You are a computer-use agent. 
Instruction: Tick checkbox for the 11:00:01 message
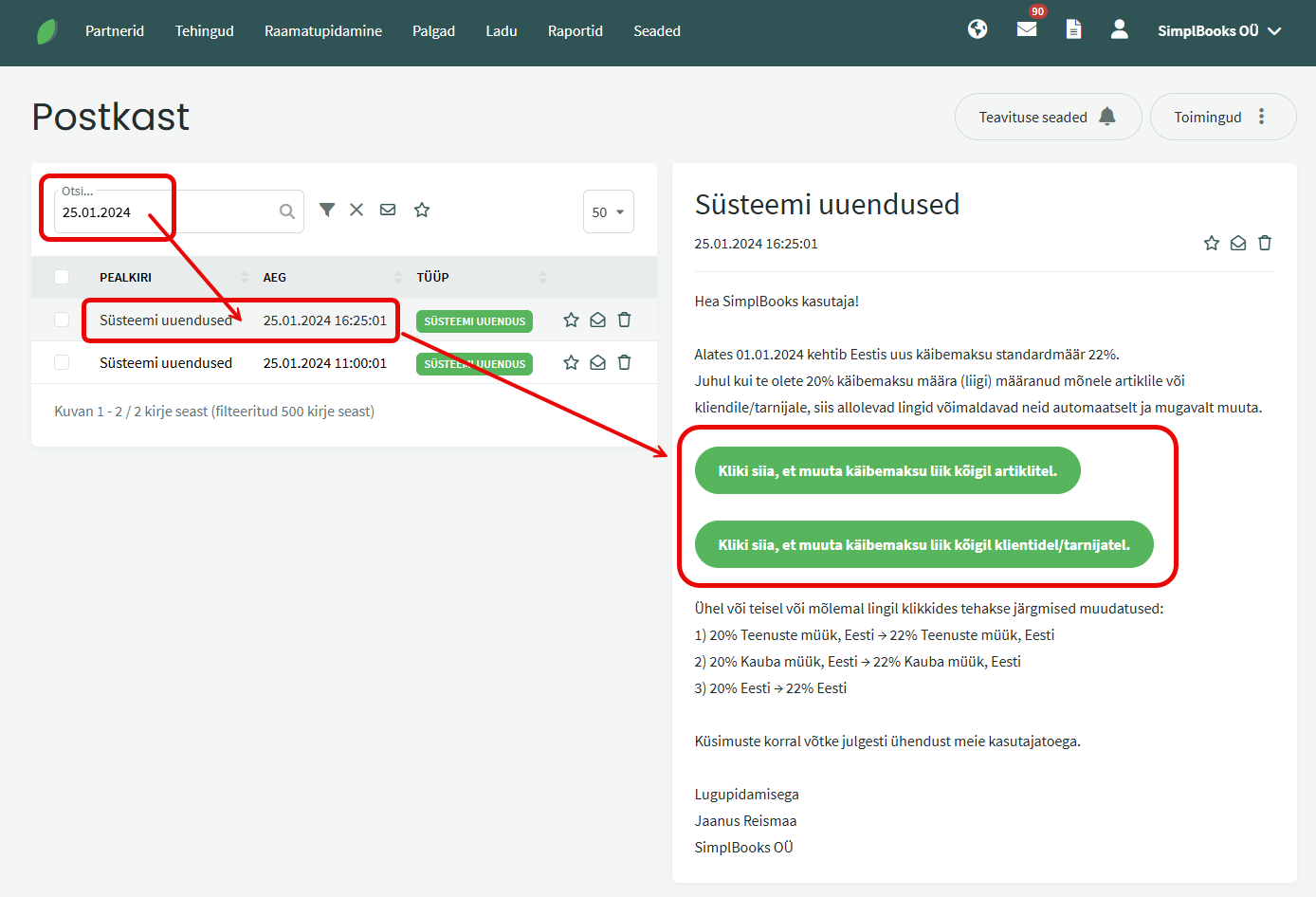coord(62,363)
